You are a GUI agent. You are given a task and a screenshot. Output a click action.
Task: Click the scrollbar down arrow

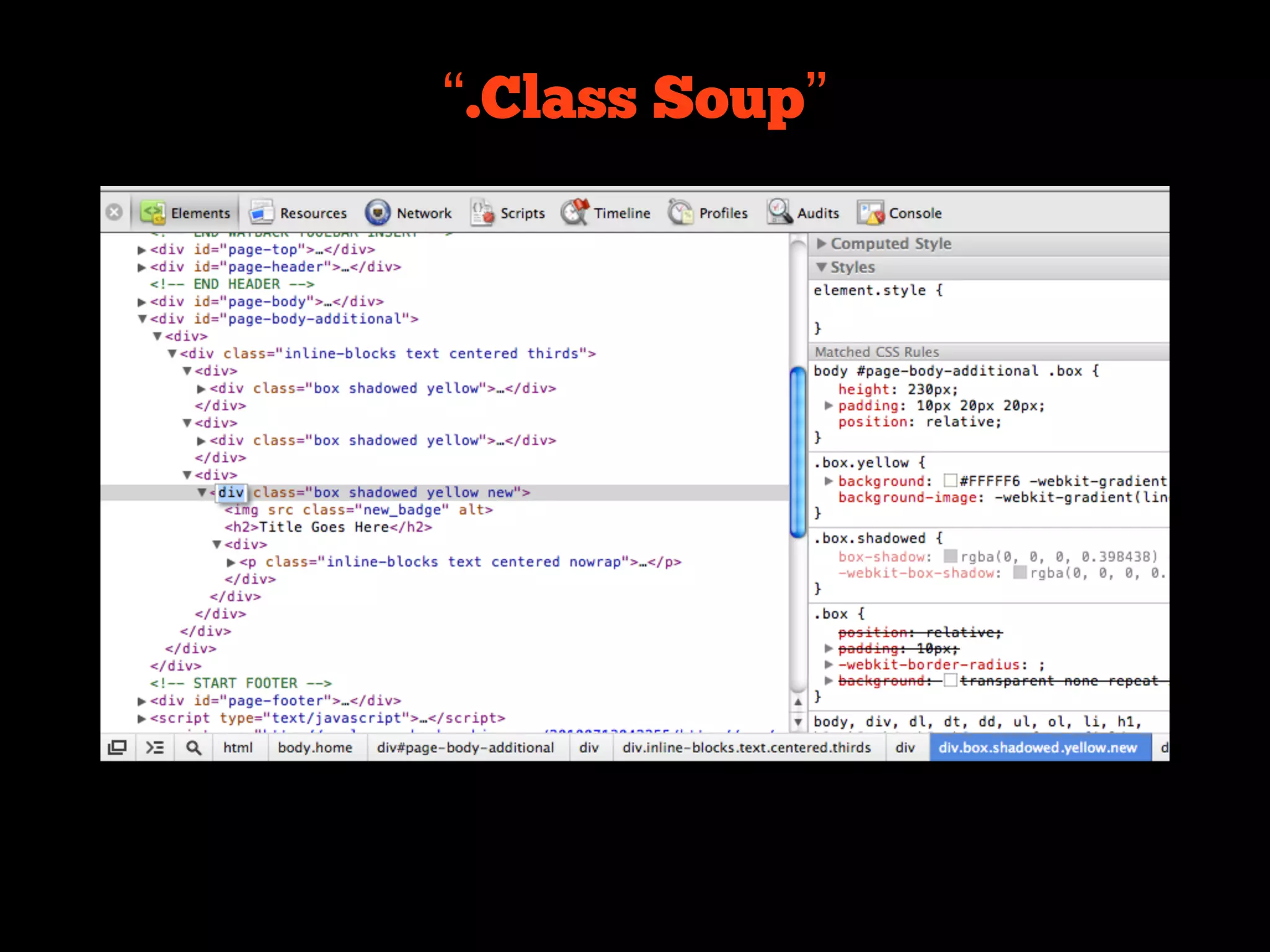pos(798,722)
